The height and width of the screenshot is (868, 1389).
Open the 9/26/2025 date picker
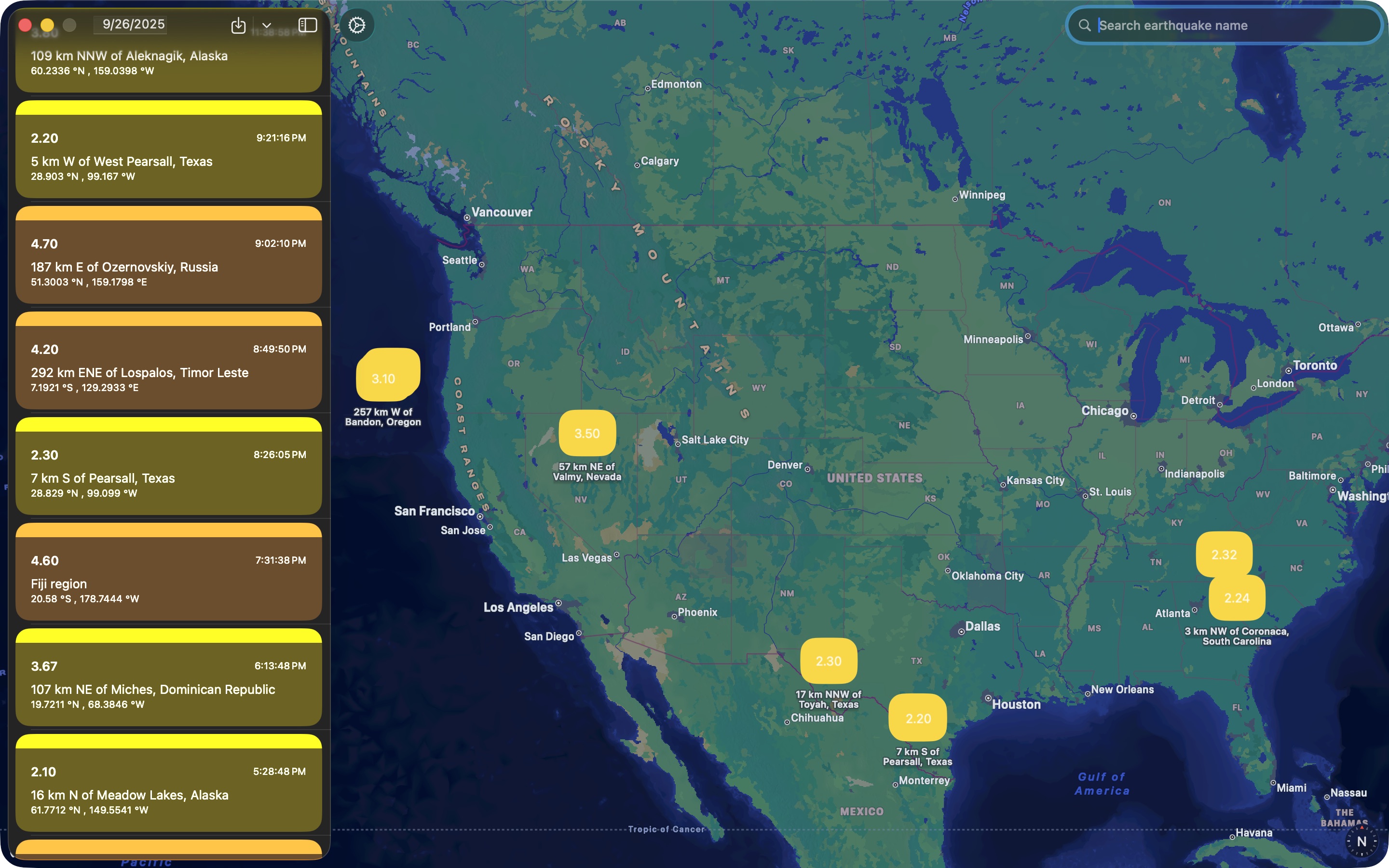tap(133, 24)
